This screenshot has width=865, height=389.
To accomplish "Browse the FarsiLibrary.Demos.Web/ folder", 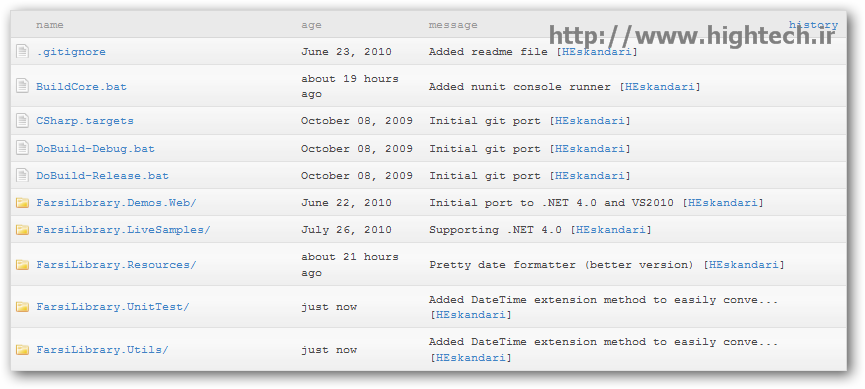I will click(116, 203).
